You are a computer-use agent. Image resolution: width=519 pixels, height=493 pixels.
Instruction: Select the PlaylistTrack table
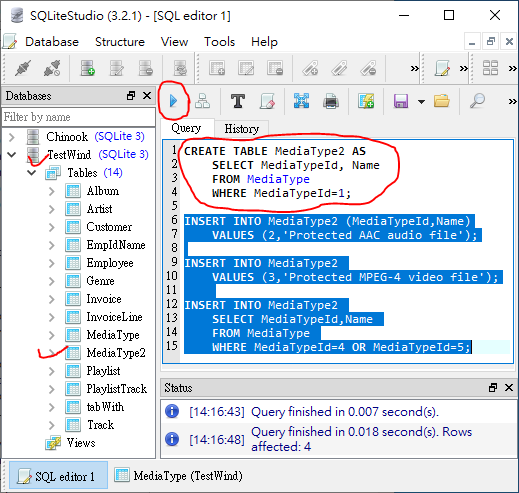point(117,389)
